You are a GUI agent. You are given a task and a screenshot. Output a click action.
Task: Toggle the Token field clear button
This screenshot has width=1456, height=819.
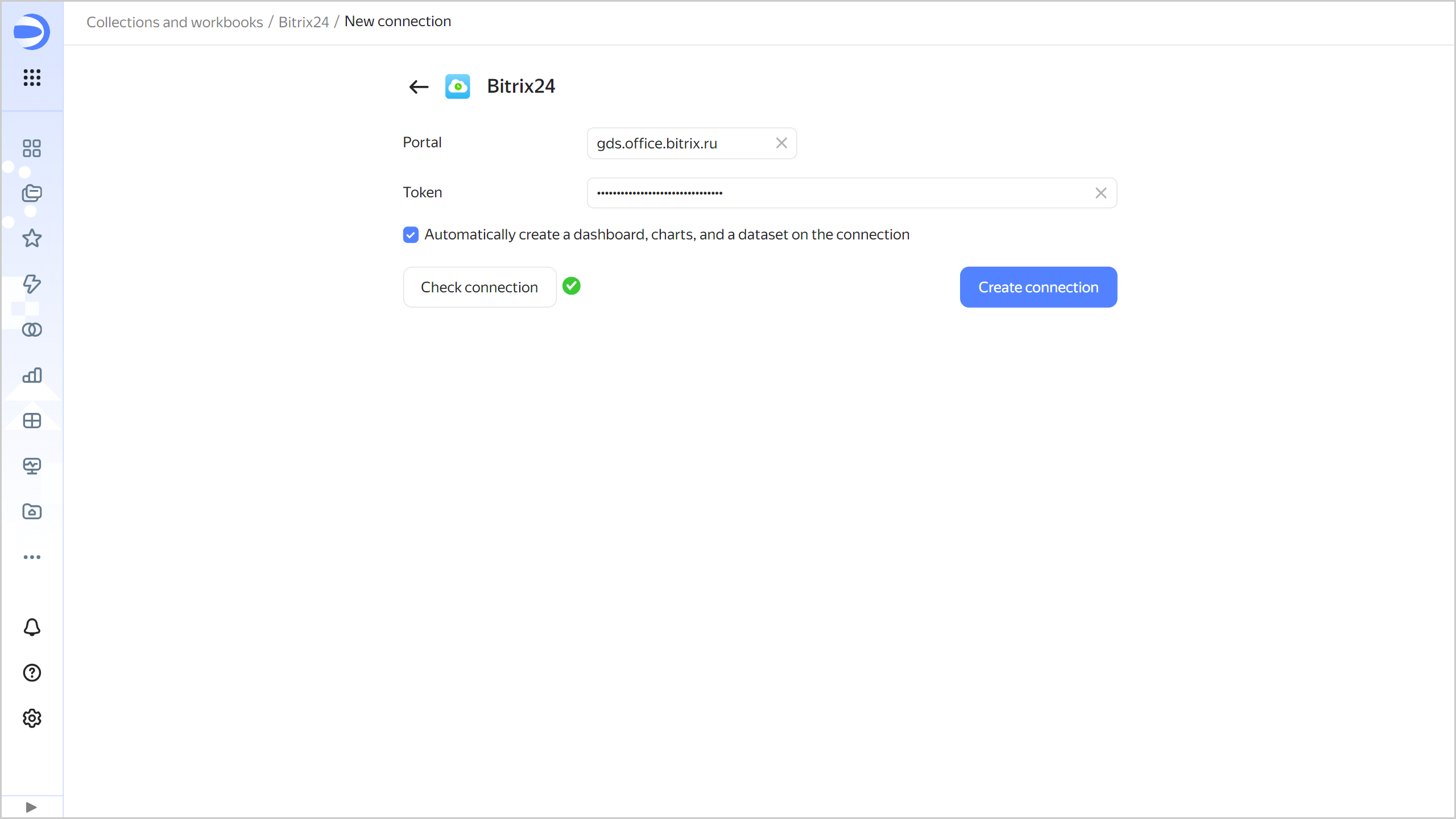click(x=1101, y=192)
